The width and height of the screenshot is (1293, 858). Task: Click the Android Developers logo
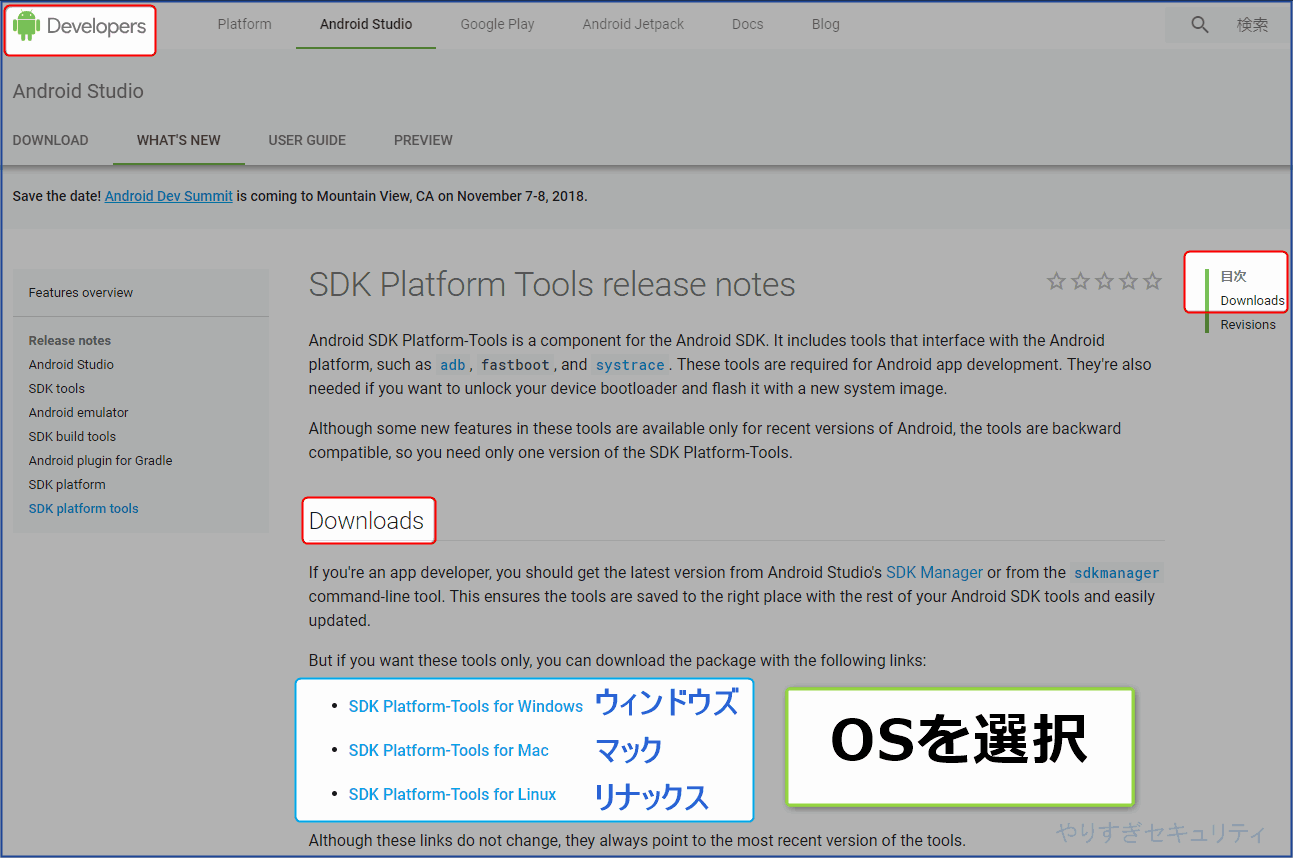tap(81, 27)
